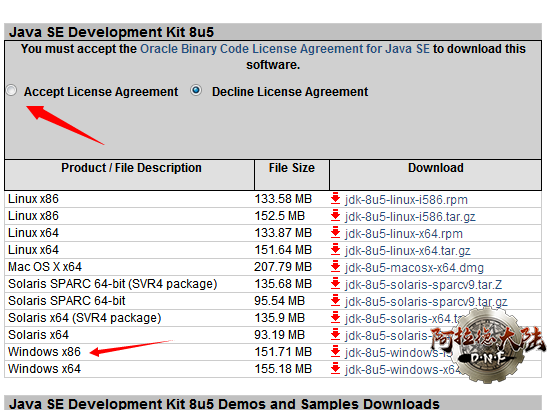Click the Demos and Samples Downloads heading
Viewport: 555px width, 410px height.
(x=224, y=404)
